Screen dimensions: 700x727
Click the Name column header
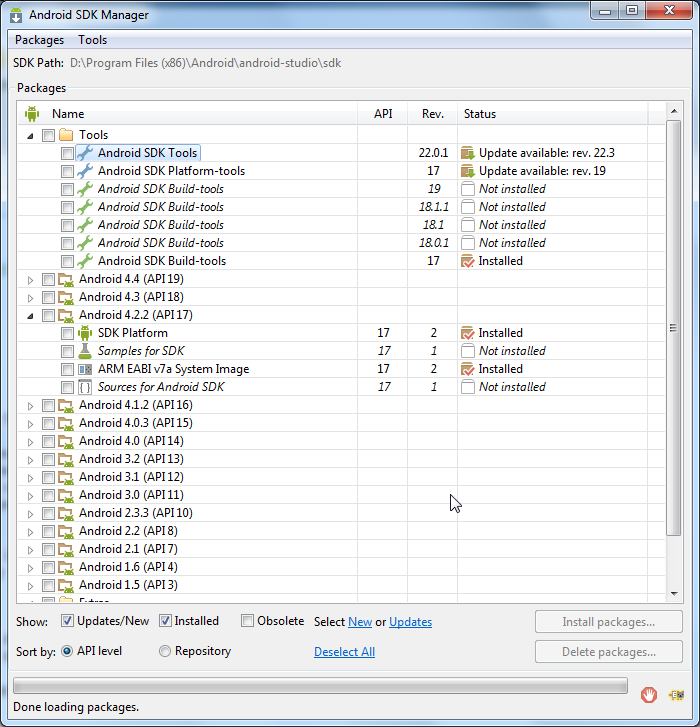(187, 114)
